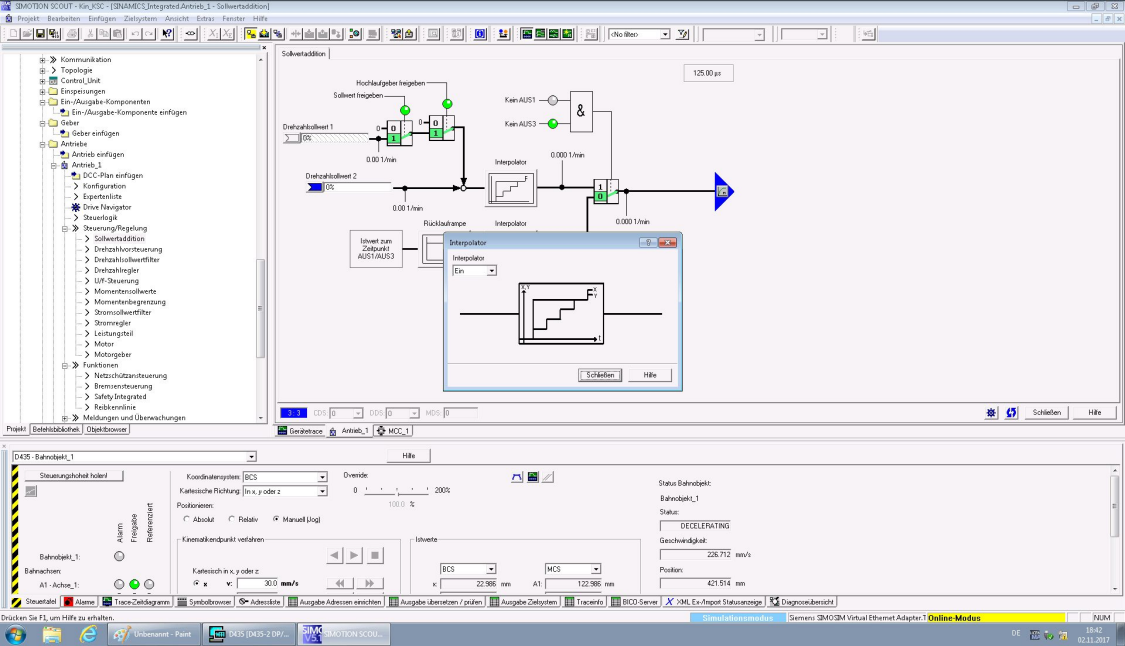Click the context help arrow icon
Image resolution: width=1125 pixels, height=646 pixels.
pyautogui.click(x=167, y=34)
